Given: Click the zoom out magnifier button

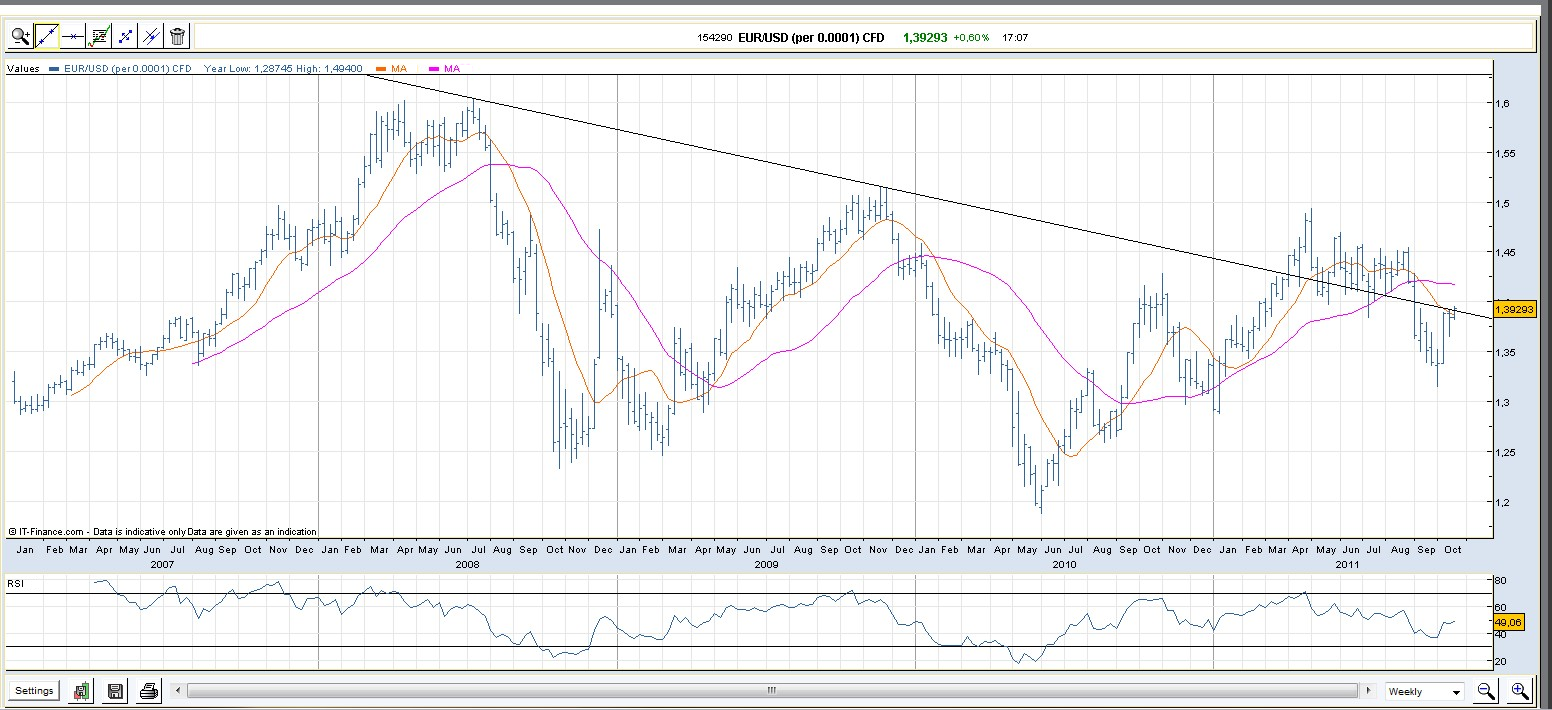Looking at the screenshot, I should [1486, 691].
